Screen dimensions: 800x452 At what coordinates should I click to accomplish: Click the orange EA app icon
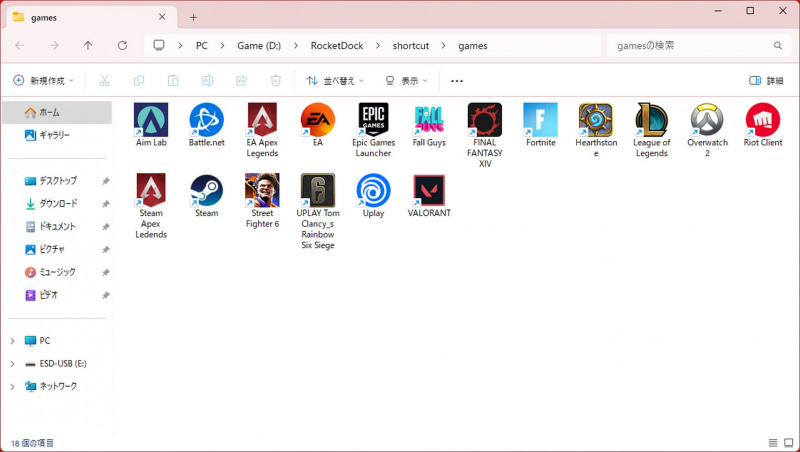tap(318, 120)
